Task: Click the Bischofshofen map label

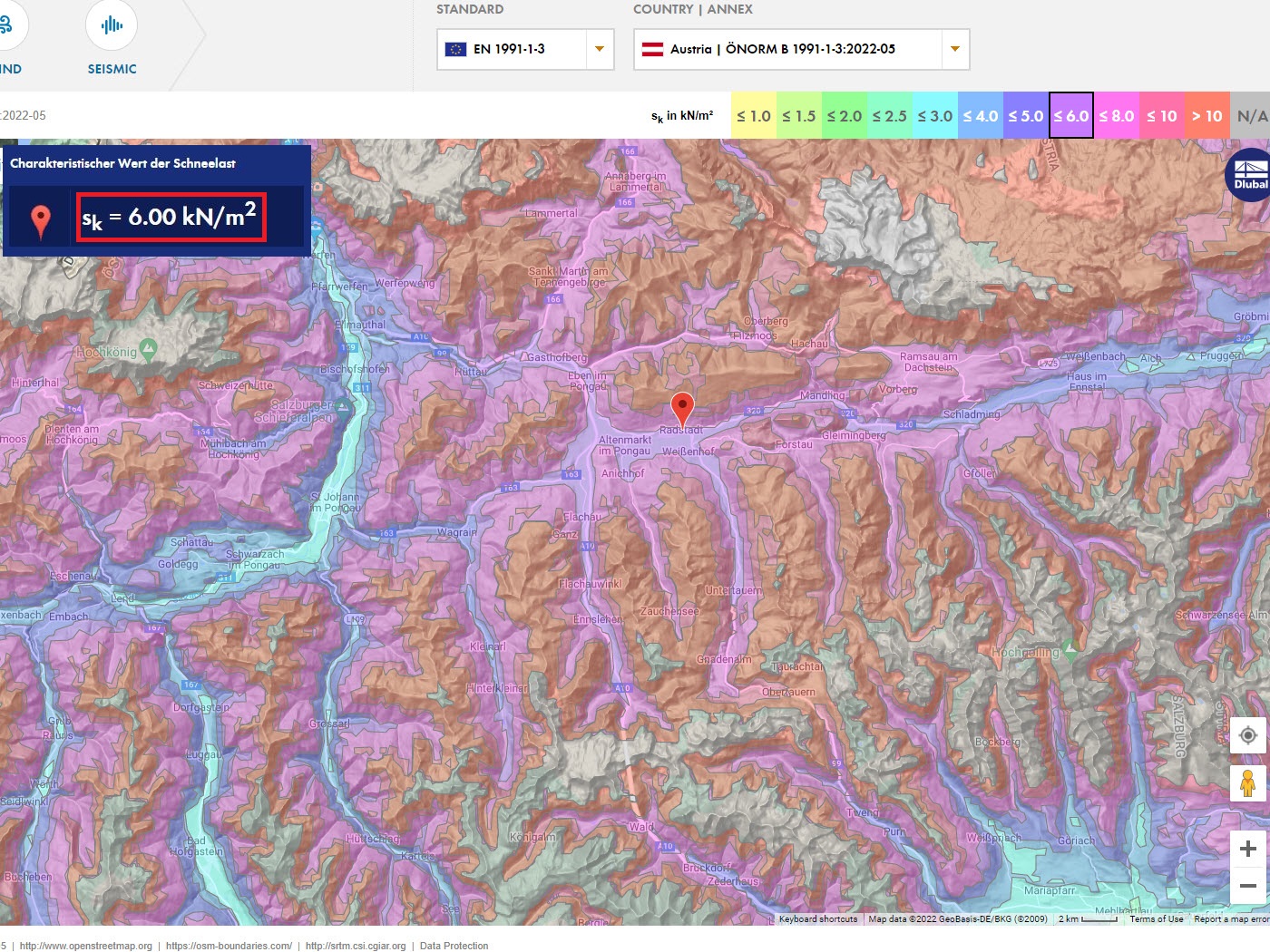Action: click(x=355, y=369)
